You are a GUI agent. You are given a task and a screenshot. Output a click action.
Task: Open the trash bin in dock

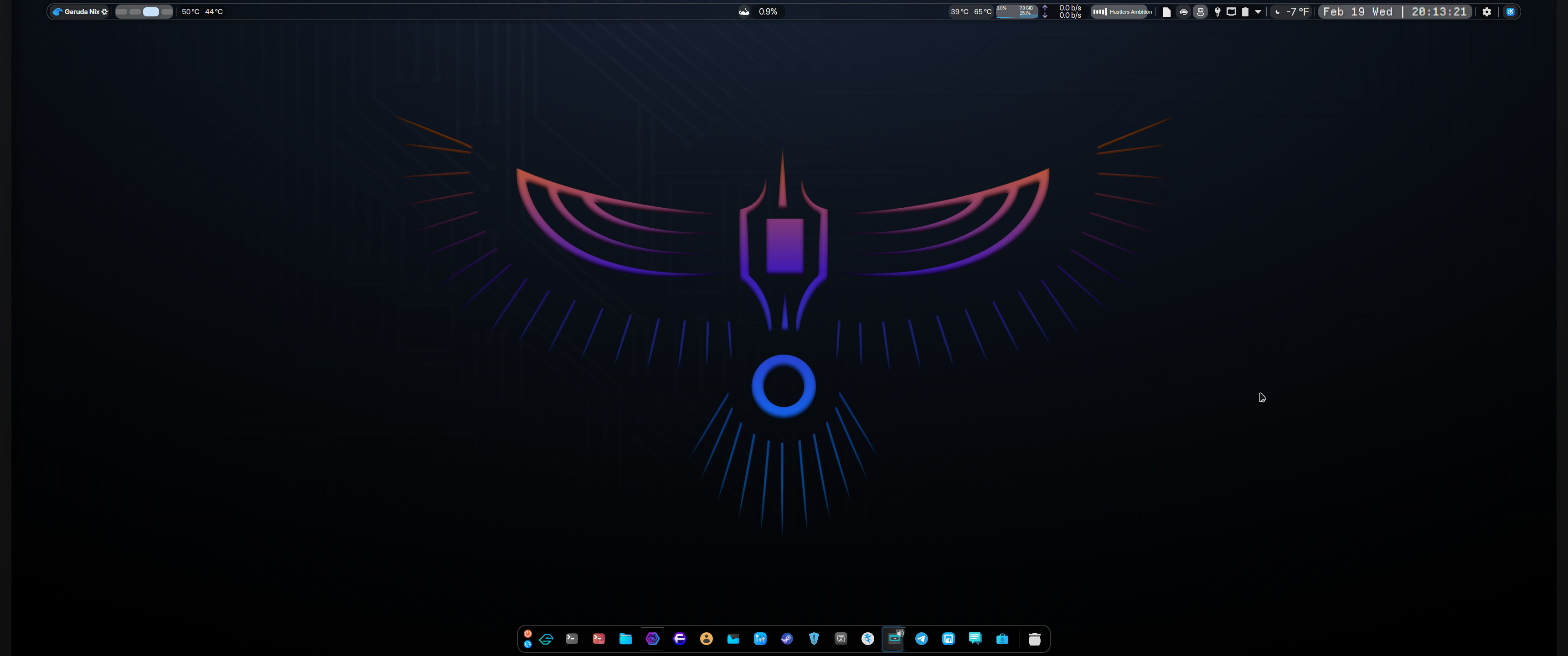coord(1034,639)
